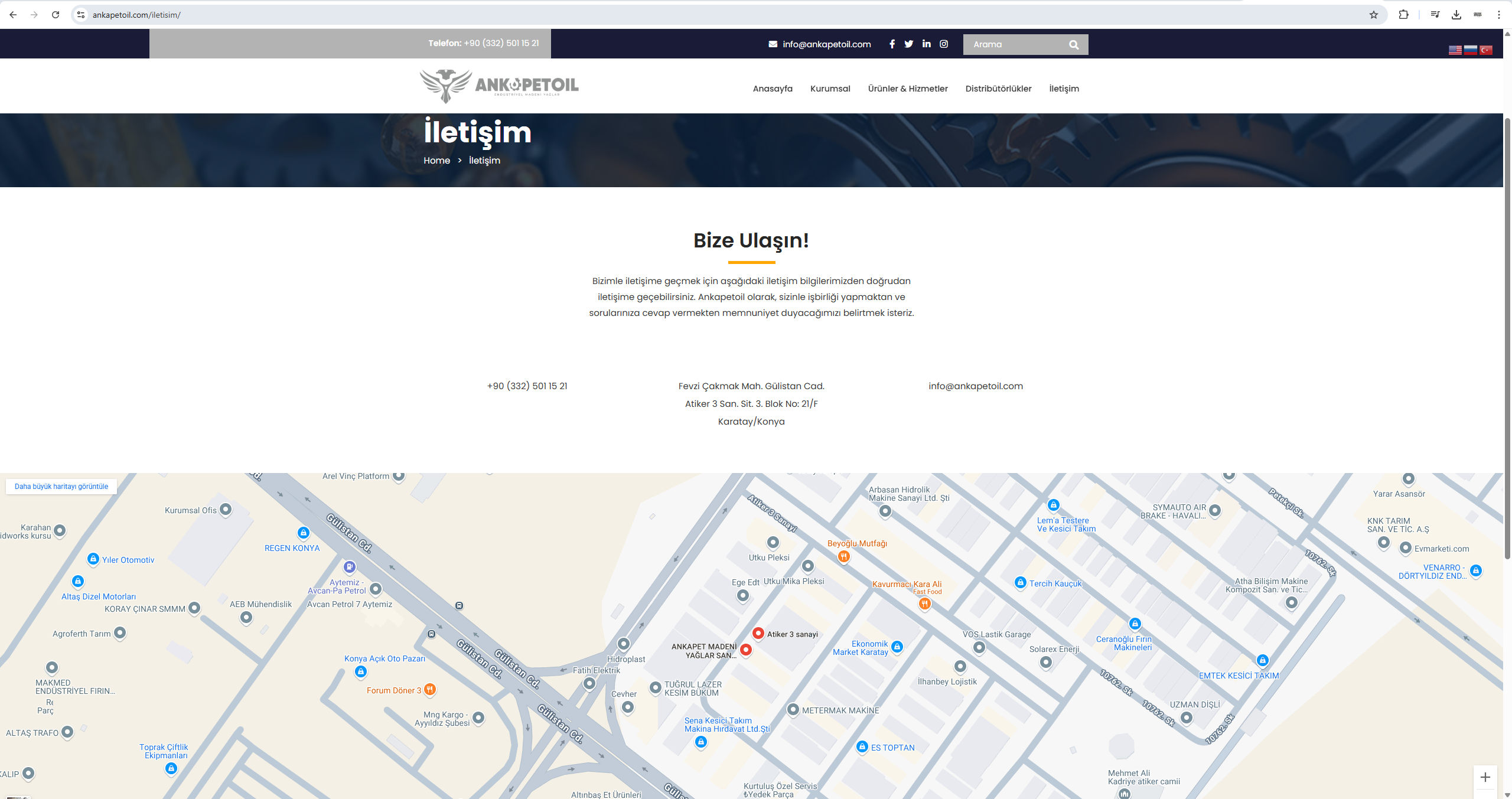Image resolution: width=1512 pixels, height=799 pixels.
Task: Go back using the browser back arrow
Action: coord(13,15)
